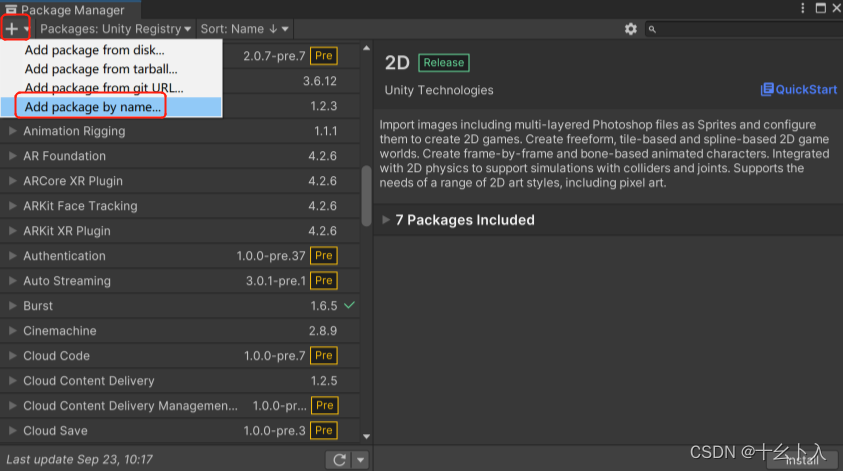Screen dimensions: 843x471
Task: Click Pre tag on Cloud Content Delivery Management
Action: [325, 405]
